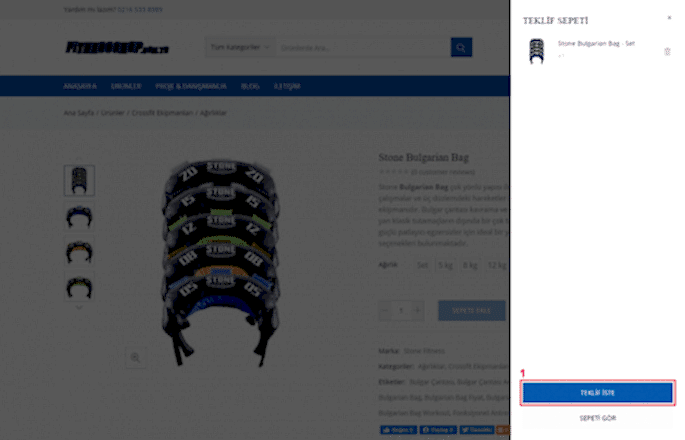Screen dimensions: 685x440
Task: Open cart item thumbnail image
Action: (536, 51)
